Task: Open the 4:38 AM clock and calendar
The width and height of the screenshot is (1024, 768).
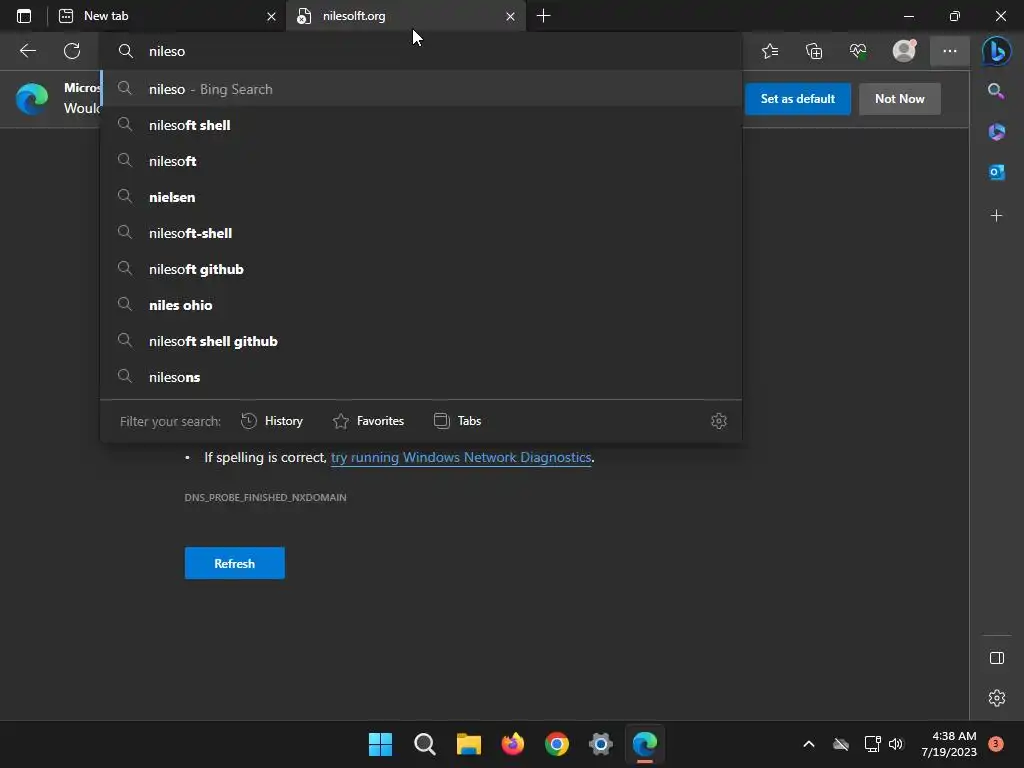Action: 949,744
